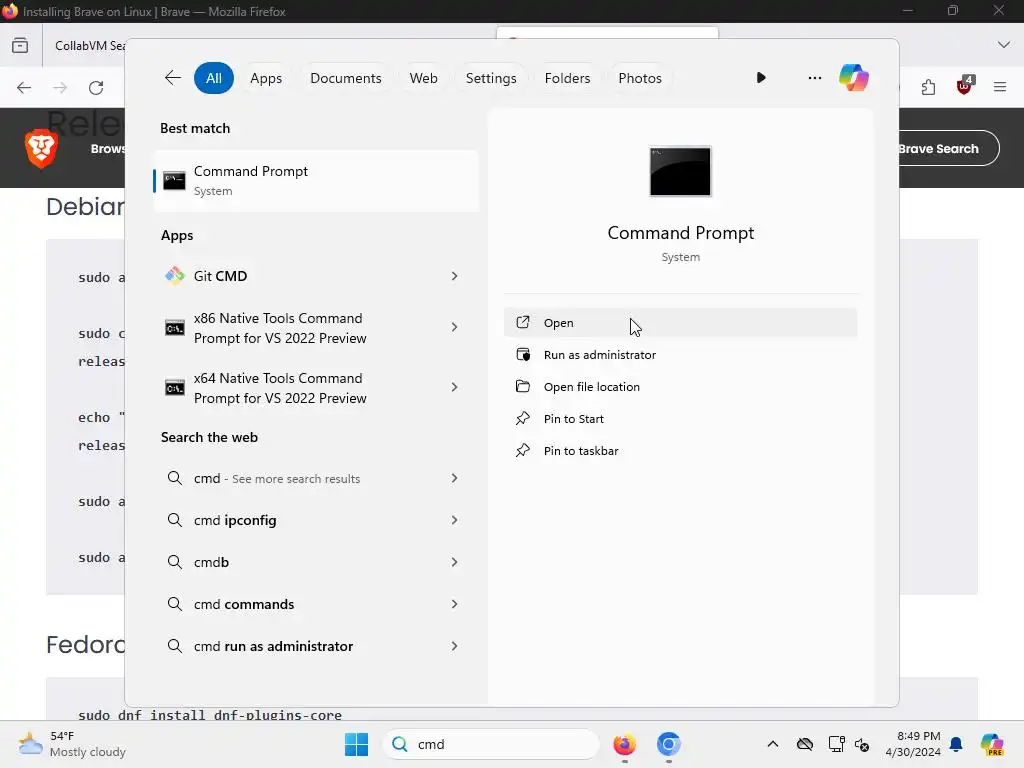The height and width of the screenshot is (768, 1024).
Task: Choose Run as administrator
Action: (680, 355)
